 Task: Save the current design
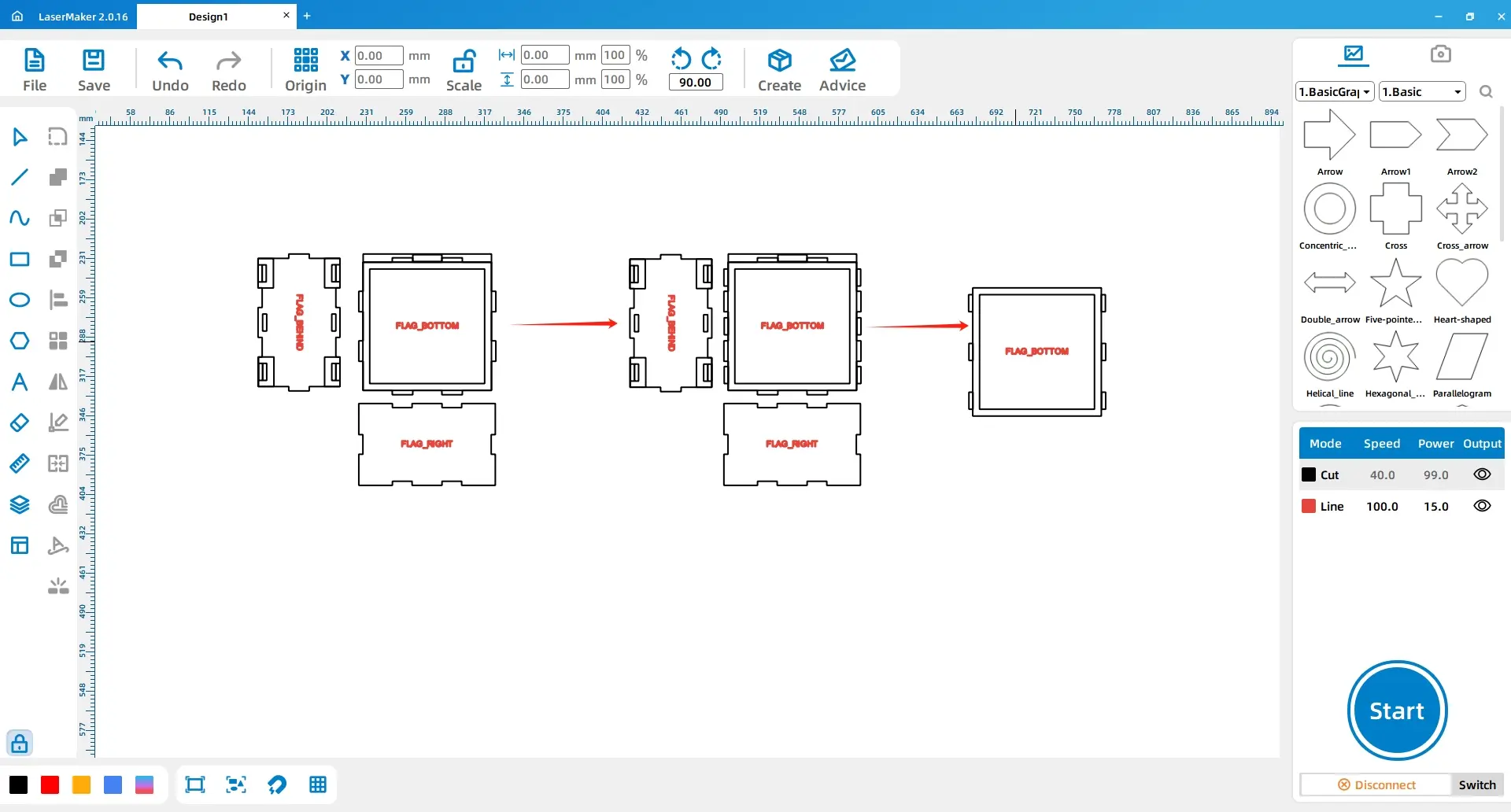click(94, 70)
